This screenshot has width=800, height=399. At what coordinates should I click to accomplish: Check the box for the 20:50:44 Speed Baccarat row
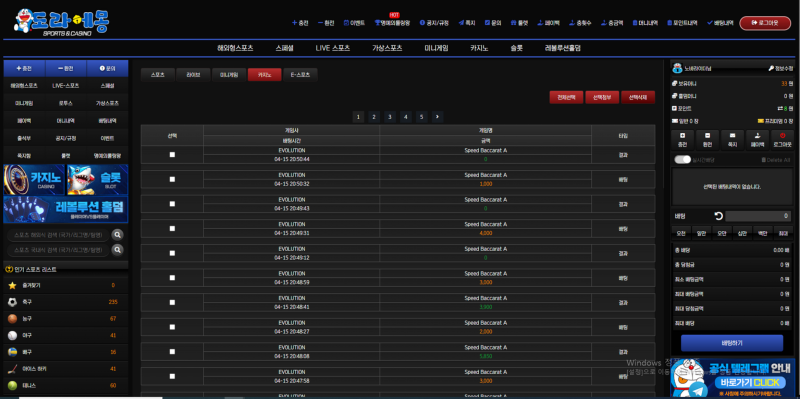pyautogui.click(x=172, y=155)
